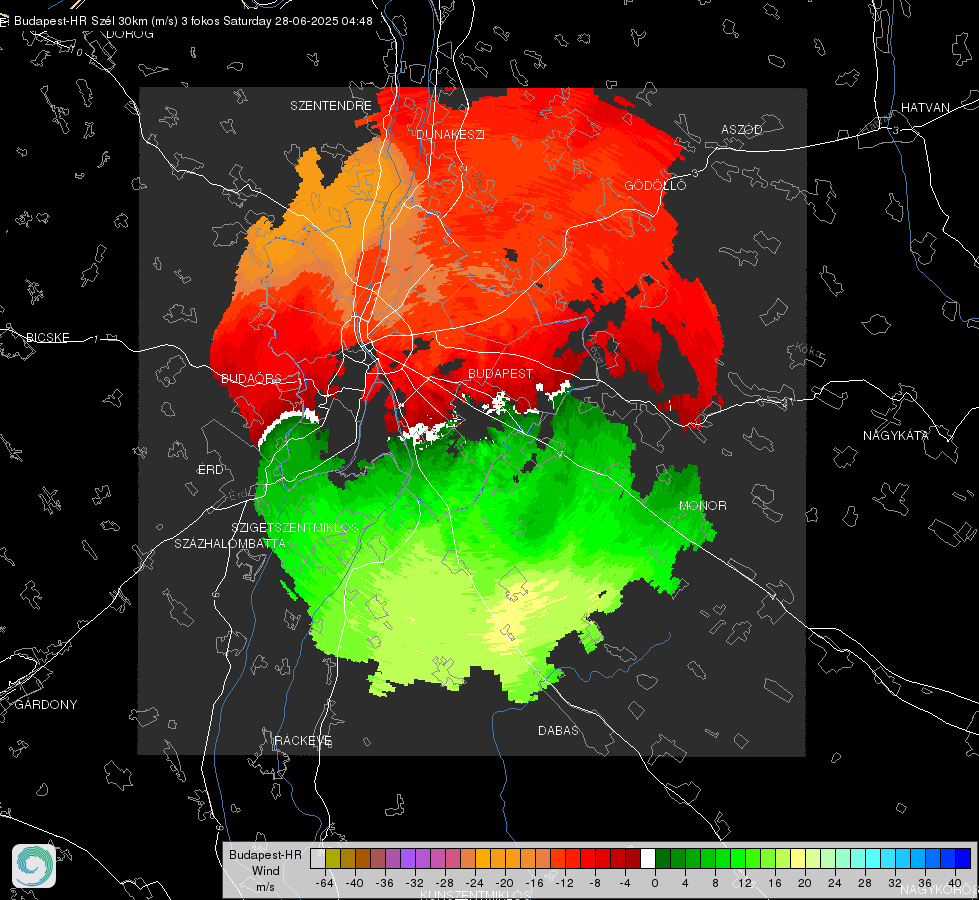Click the DOROG town label

[130, 34]
